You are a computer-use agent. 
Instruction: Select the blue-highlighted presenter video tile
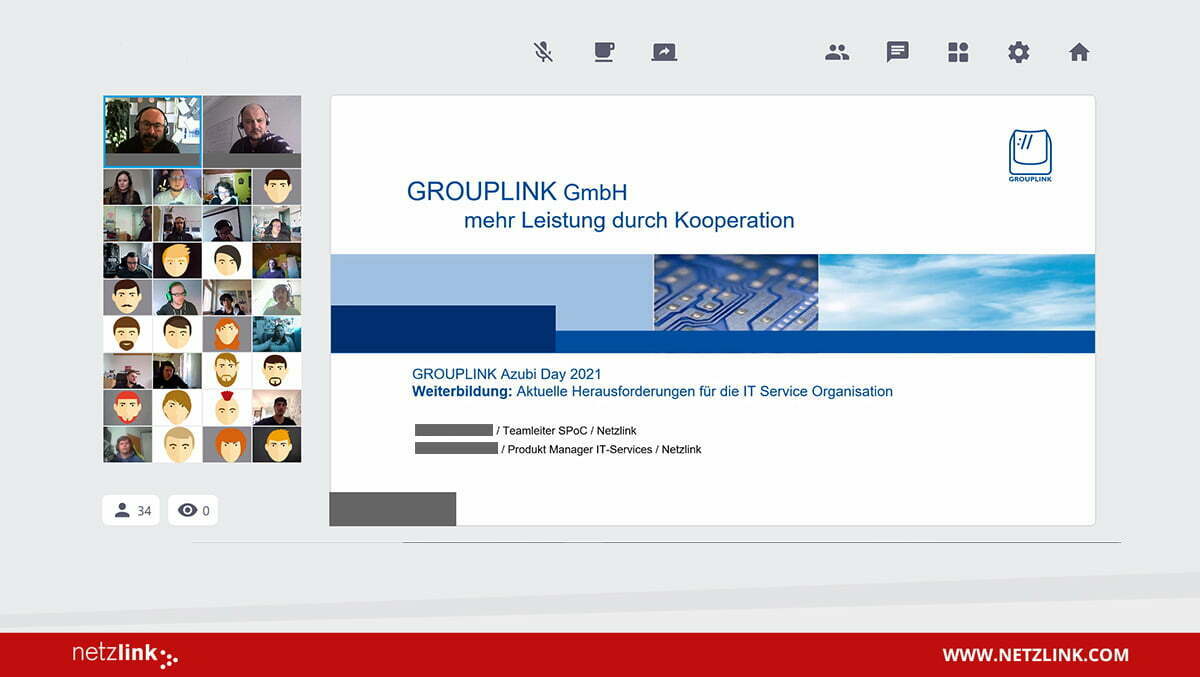[153, 131]
